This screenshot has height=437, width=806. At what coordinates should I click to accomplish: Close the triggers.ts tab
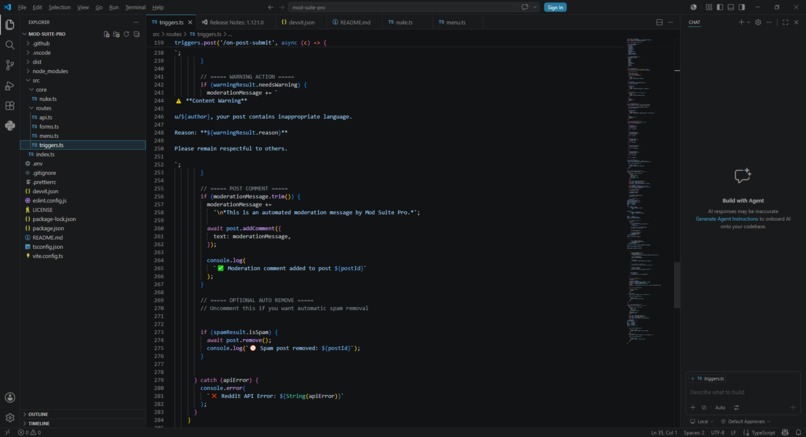point(190,22)
